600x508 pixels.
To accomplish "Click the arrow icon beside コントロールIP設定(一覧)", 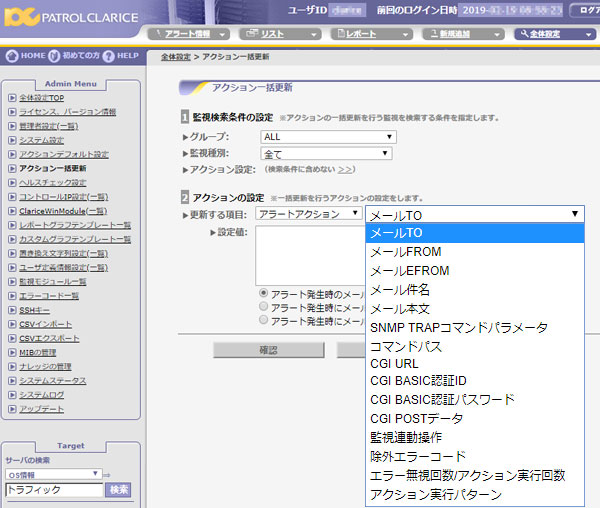I will click(12, 197).
